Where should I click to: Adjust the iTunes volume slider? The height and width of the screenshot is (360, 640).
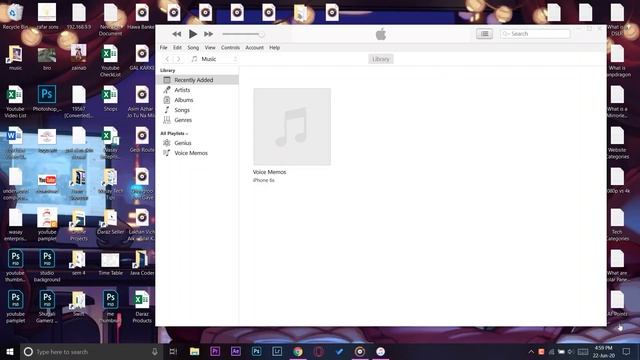click(x=243, y=34)
